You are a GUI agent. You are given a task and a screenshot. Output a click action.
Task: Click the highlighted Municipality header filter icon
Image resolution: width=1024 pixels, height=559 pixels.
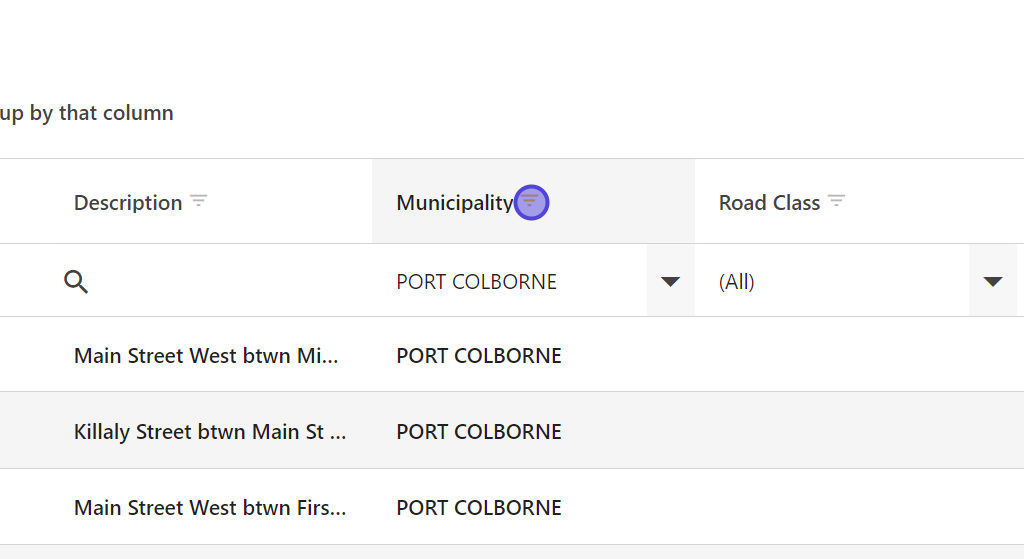pos(530,202)
